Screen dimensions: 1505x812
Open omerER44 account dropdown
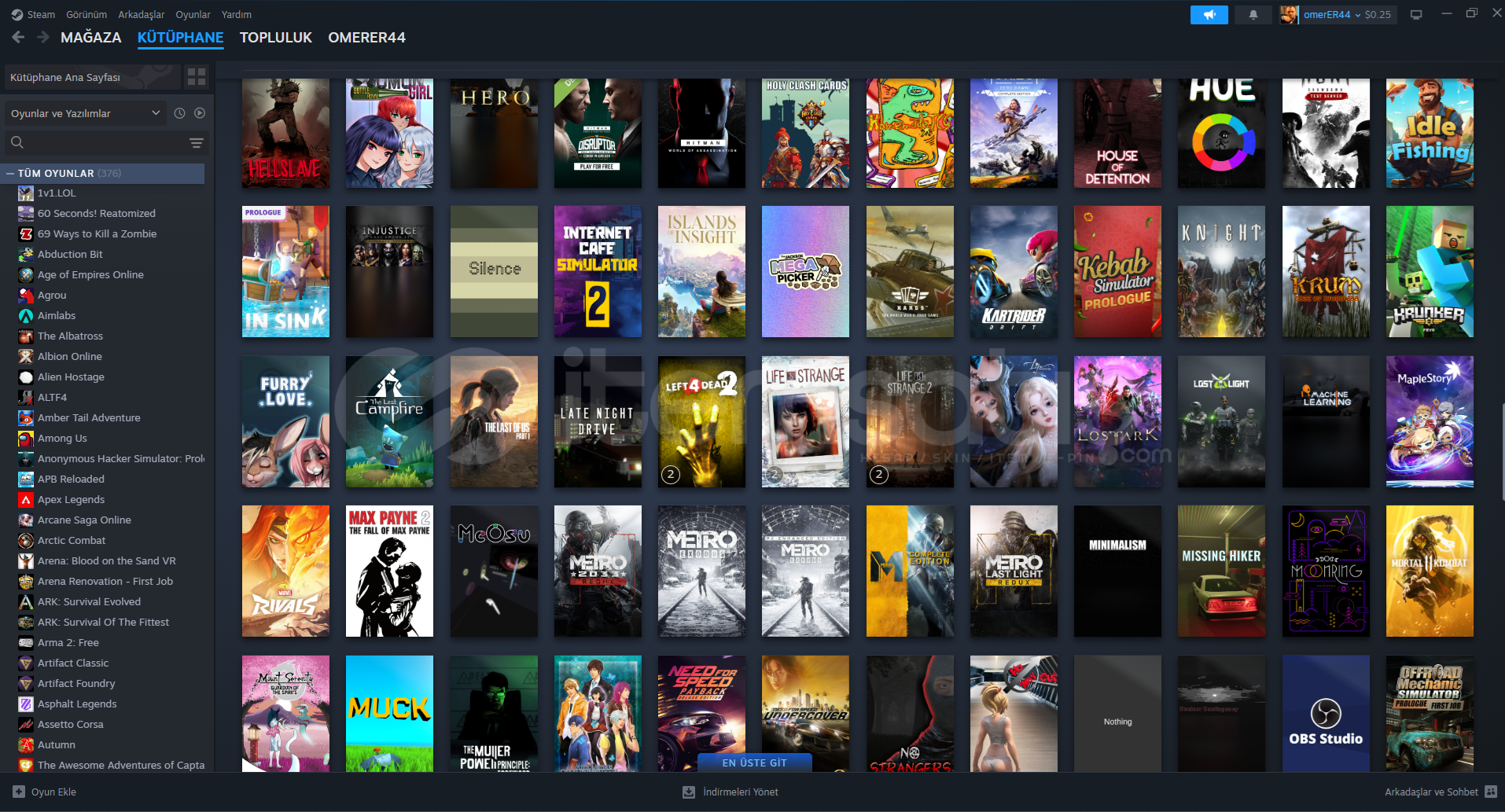tap(1332, 14)
